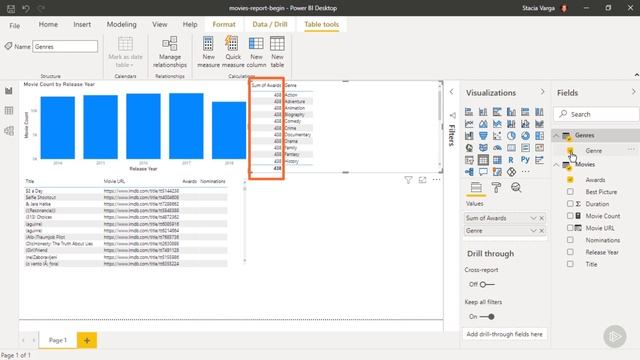Choose the Funnel visual

click(x=483, y=136)
